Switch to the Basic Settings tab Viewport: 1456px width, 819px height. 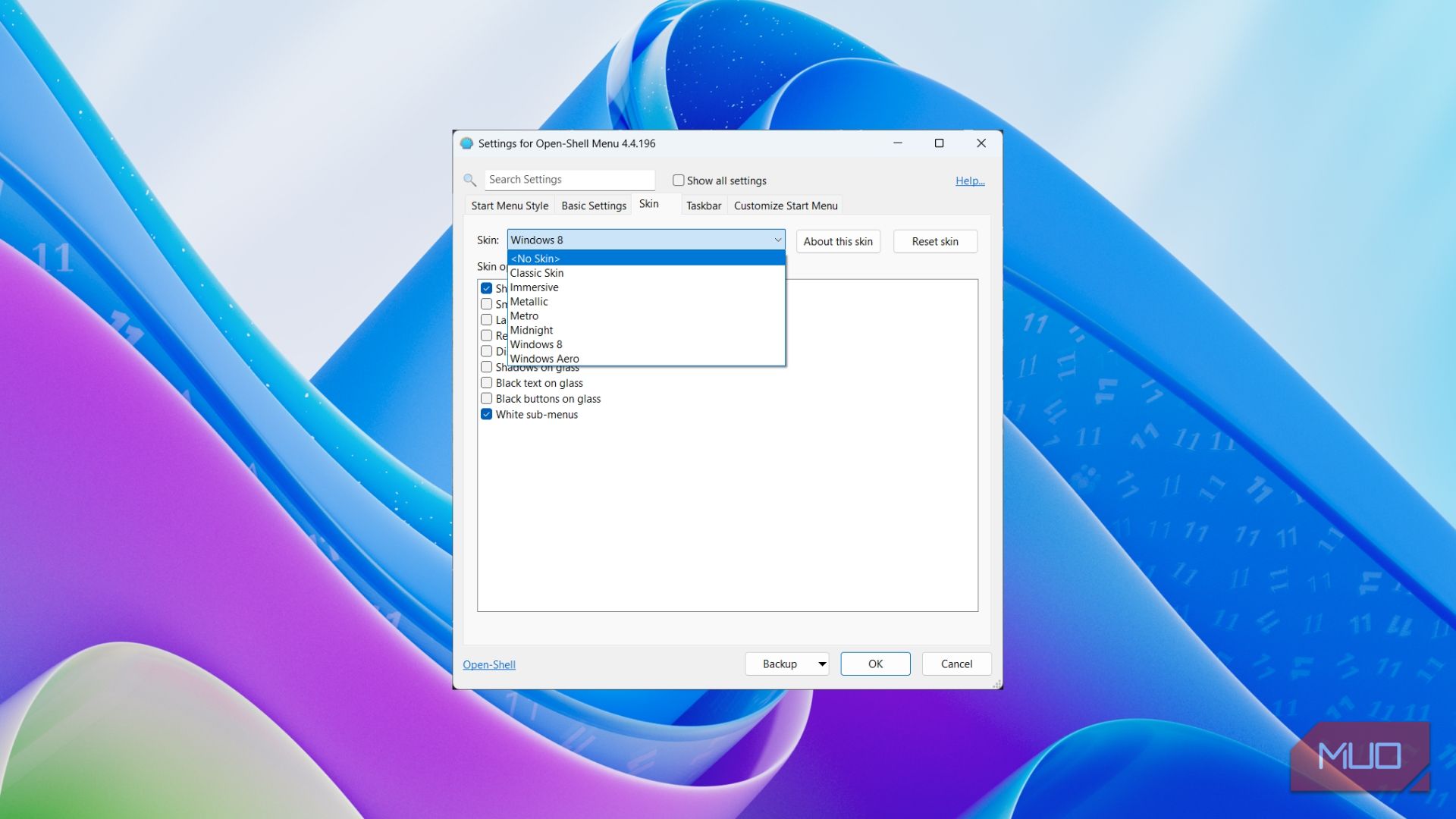click(x=594, y=206)
